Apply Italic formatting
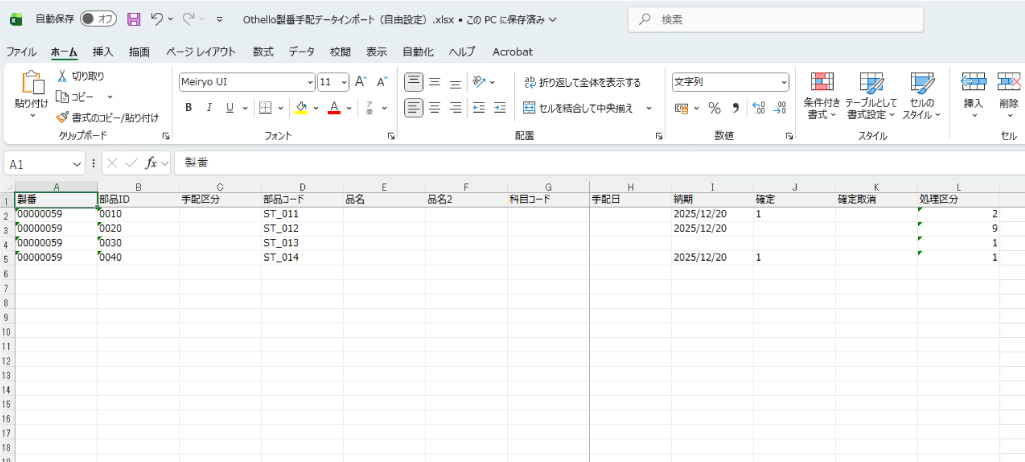The height and width of the screenshot is (462, 1025). (209, 108)
